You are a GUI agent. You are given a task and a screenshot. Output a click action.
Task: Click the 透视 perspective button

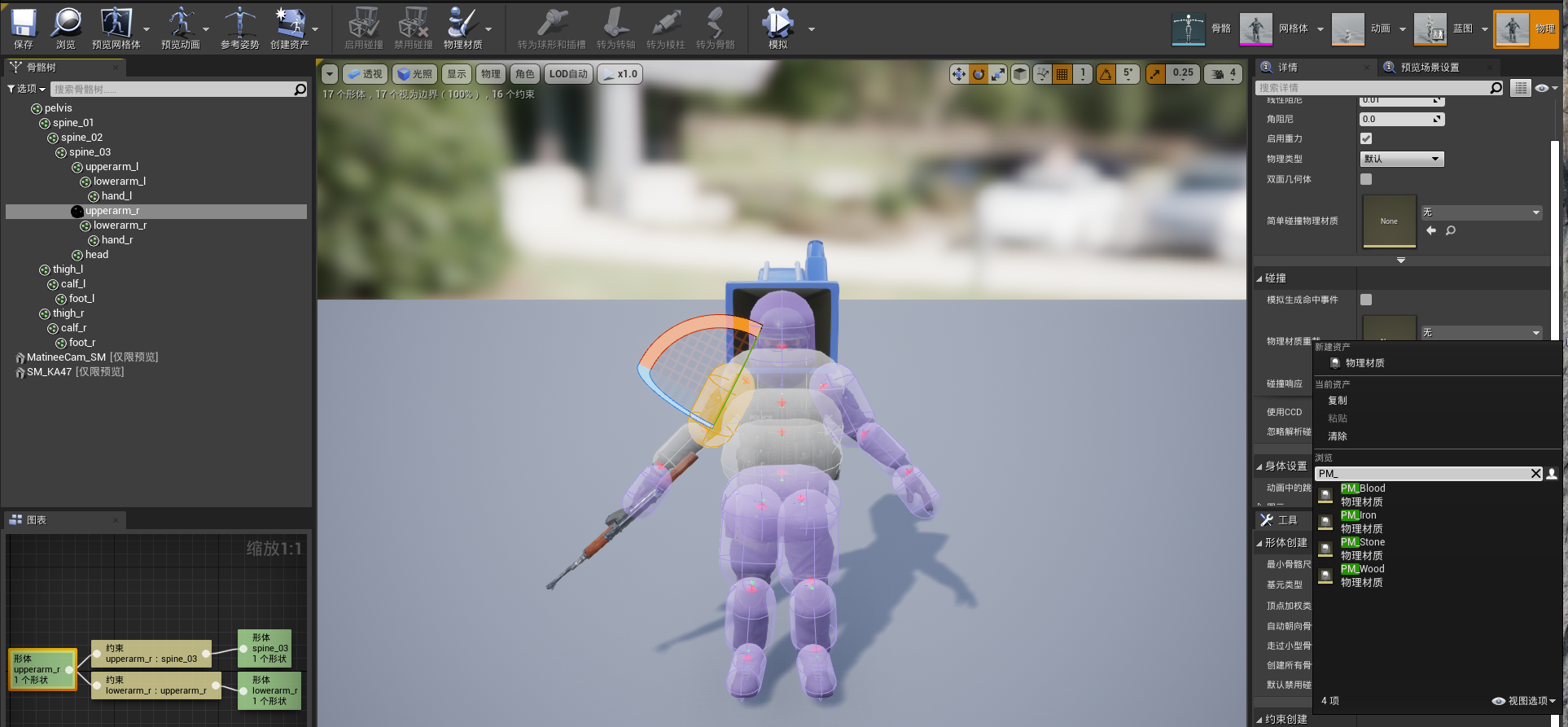click(x=364, y=74)
